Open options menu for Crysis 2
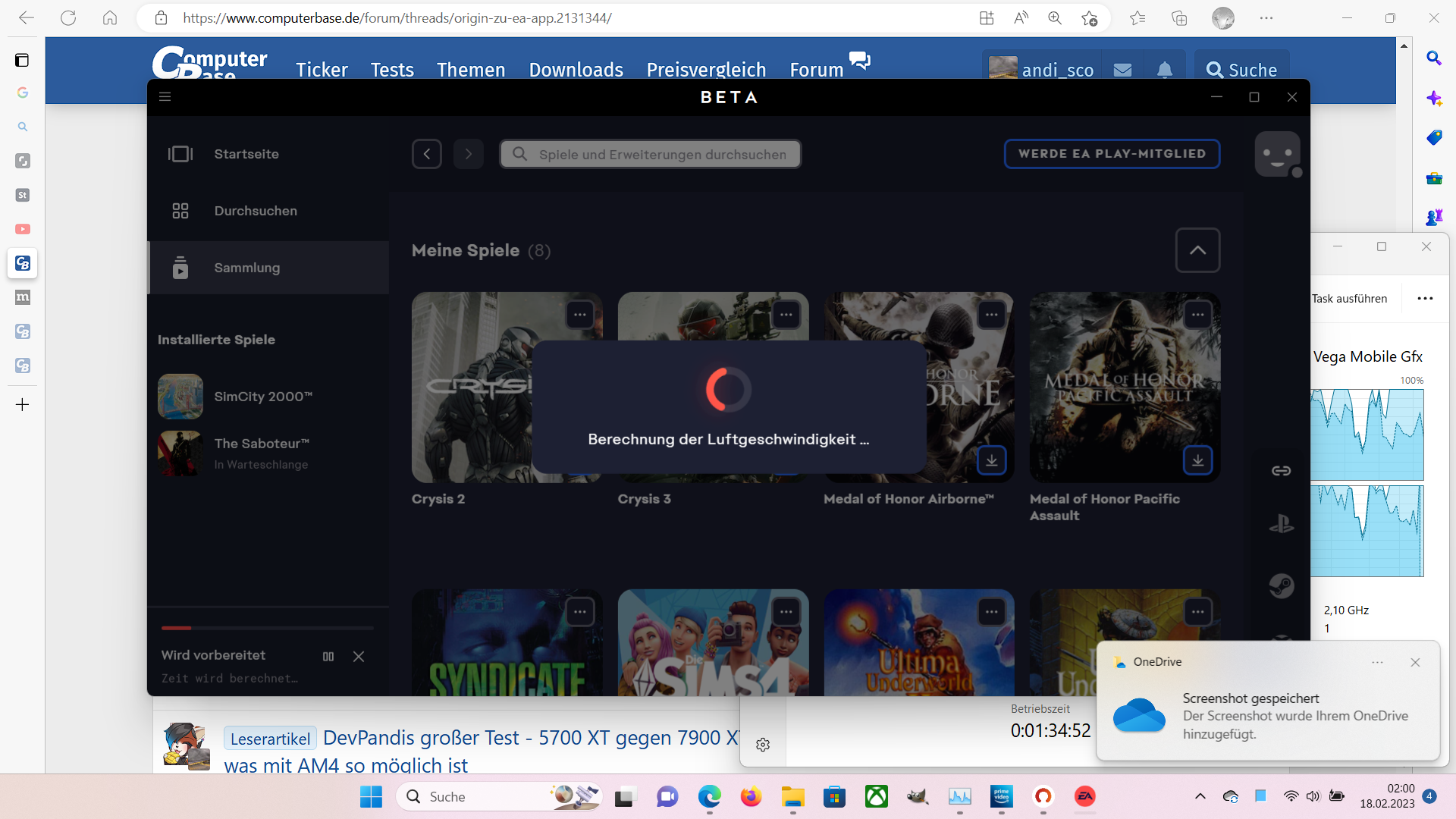The height and width of the screenshot is (819, 1456). [580, 315]
